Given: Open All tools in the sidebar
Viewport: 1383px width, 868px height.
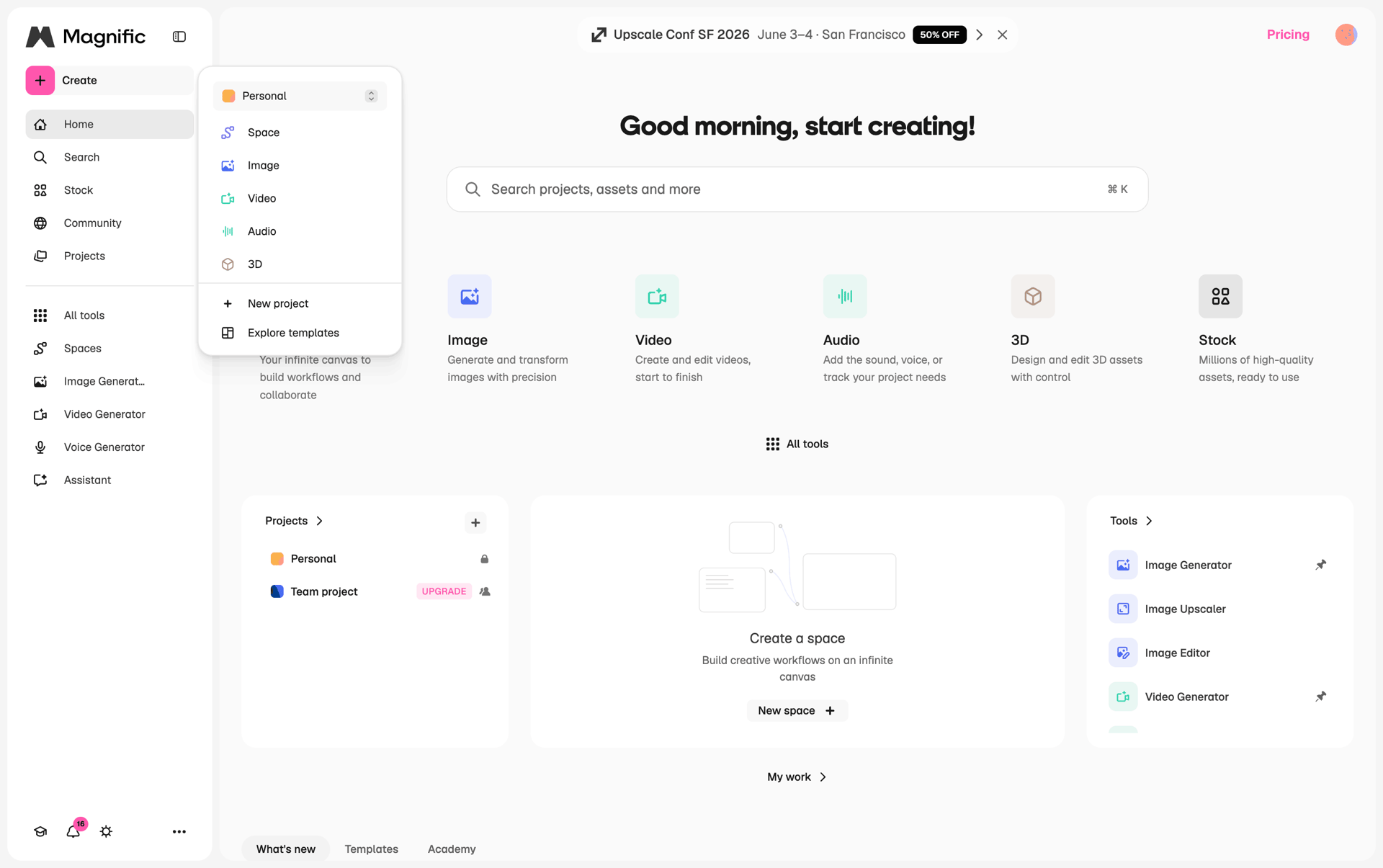Looking at the screenshot, I should click(109, 316).
